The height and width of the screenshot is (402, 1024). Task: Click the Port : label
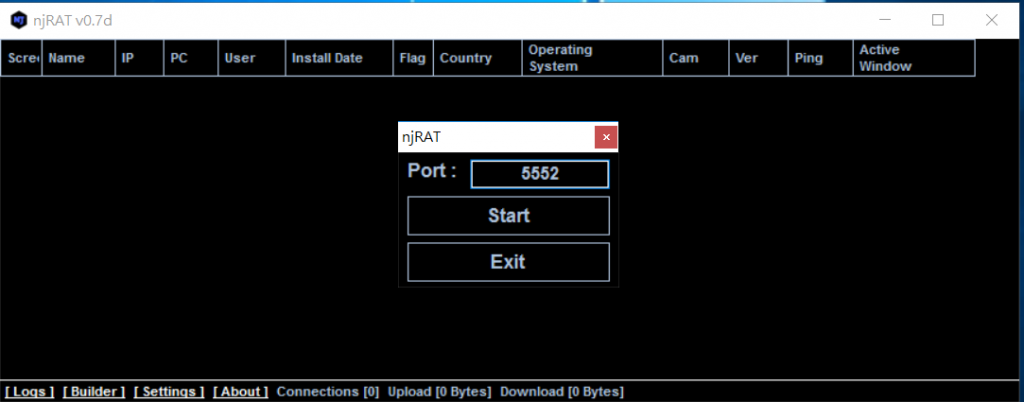point(432,171)
